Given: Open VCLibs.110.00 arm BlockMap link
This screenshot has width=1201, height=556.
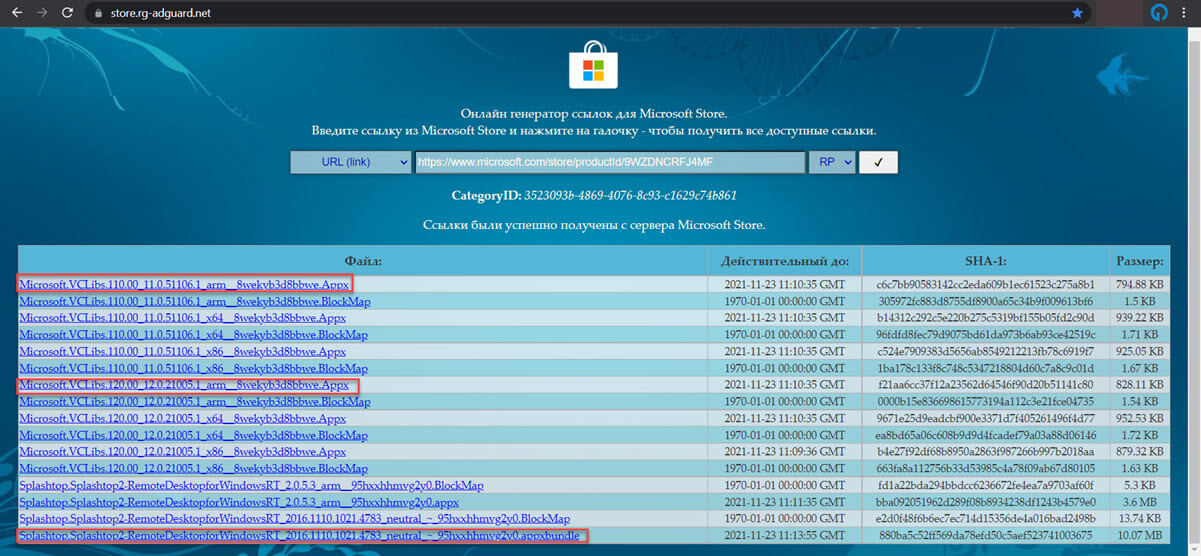Looking at the screenshot, I should [x=195, y=301].
